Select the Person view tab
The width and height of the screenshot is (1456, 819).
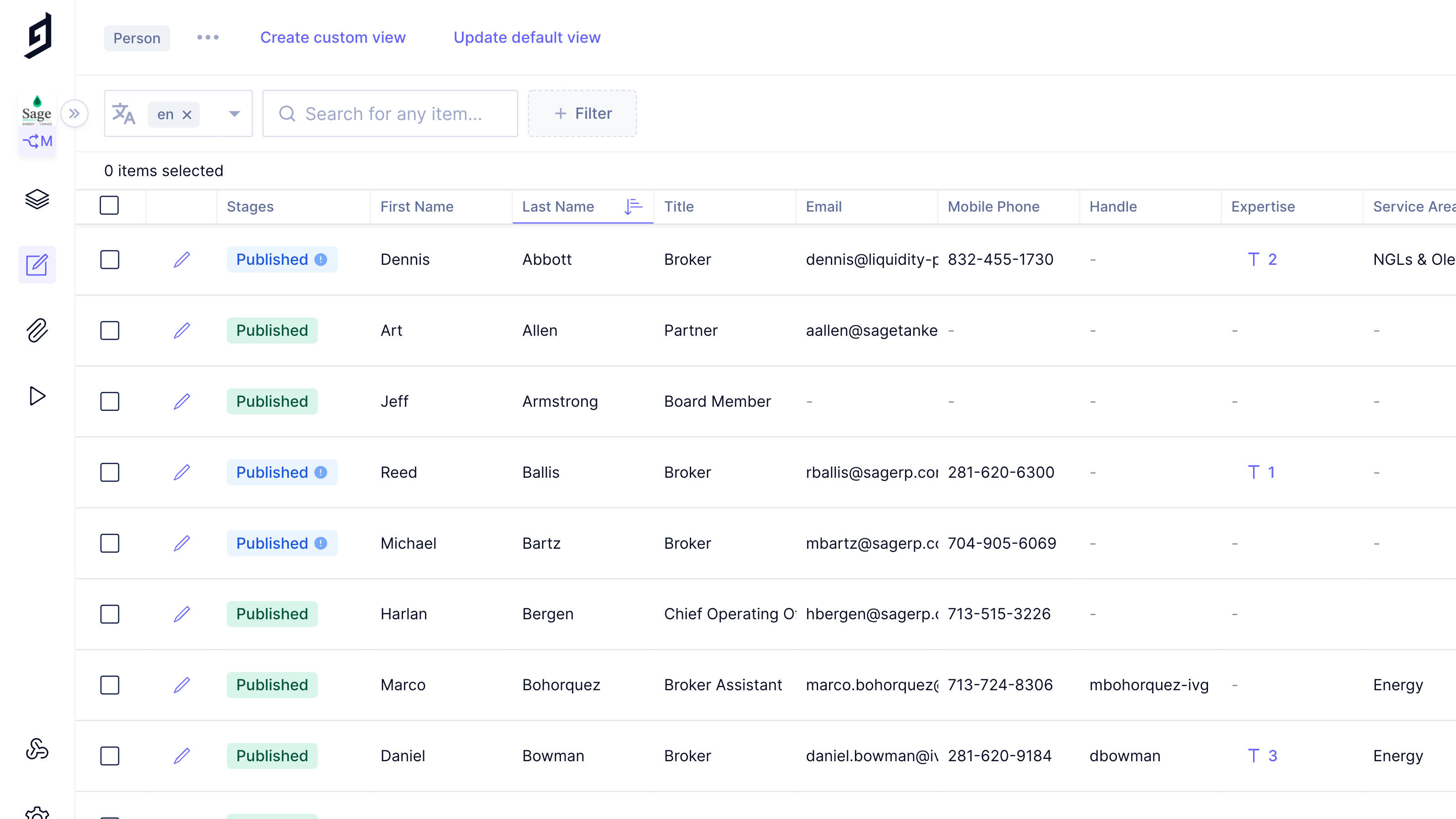137,38
